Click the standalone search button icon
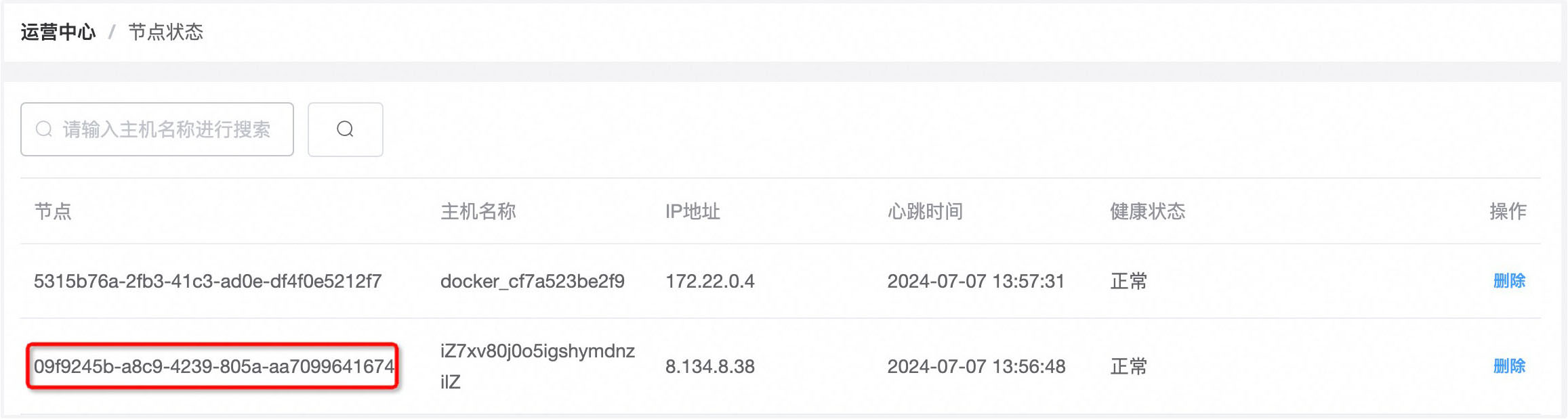This screenshot has width=1568, height=419. (345, 129)
